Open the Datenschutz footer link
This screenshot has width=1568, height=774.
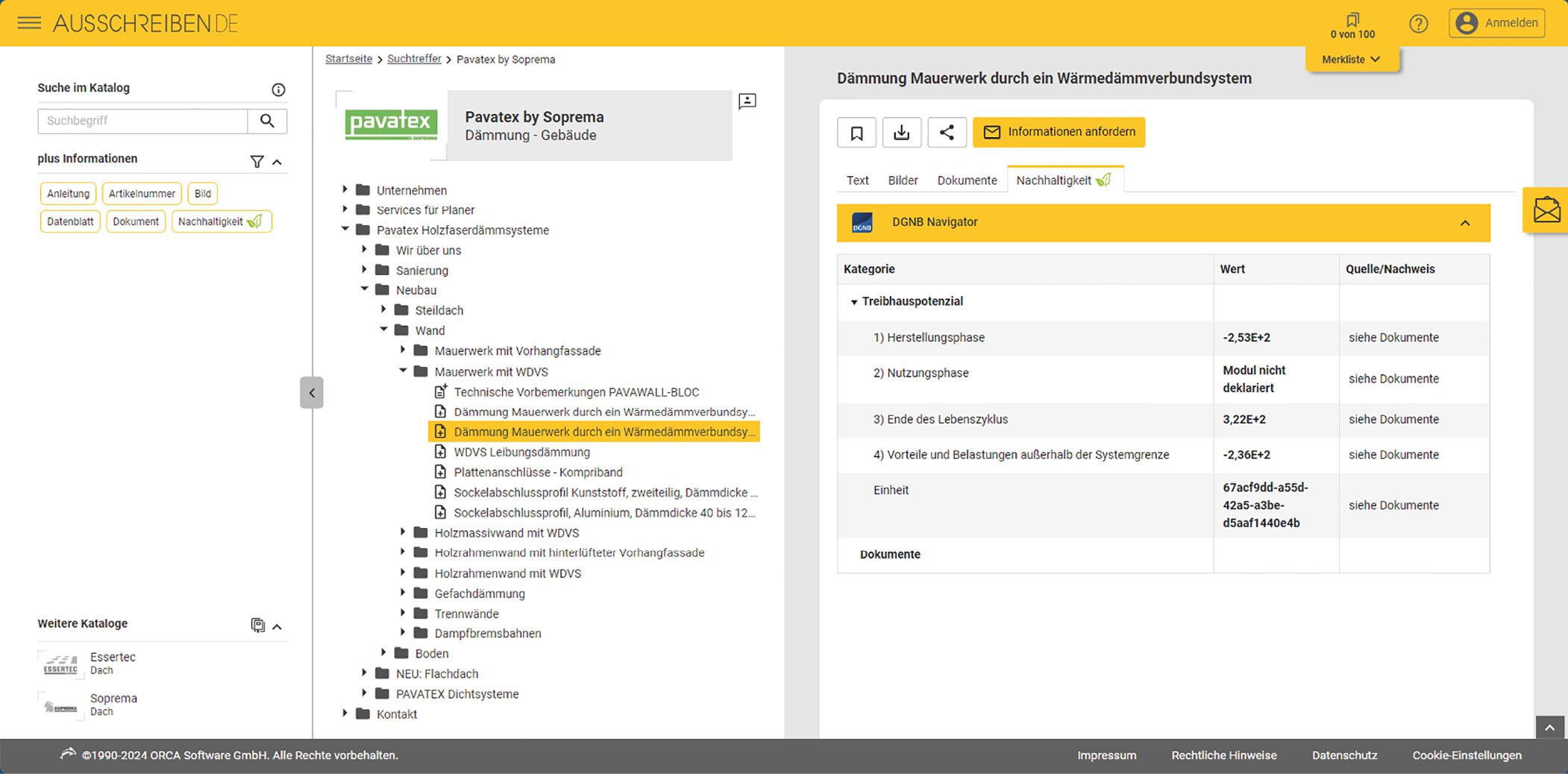(x=1344, y=755)
